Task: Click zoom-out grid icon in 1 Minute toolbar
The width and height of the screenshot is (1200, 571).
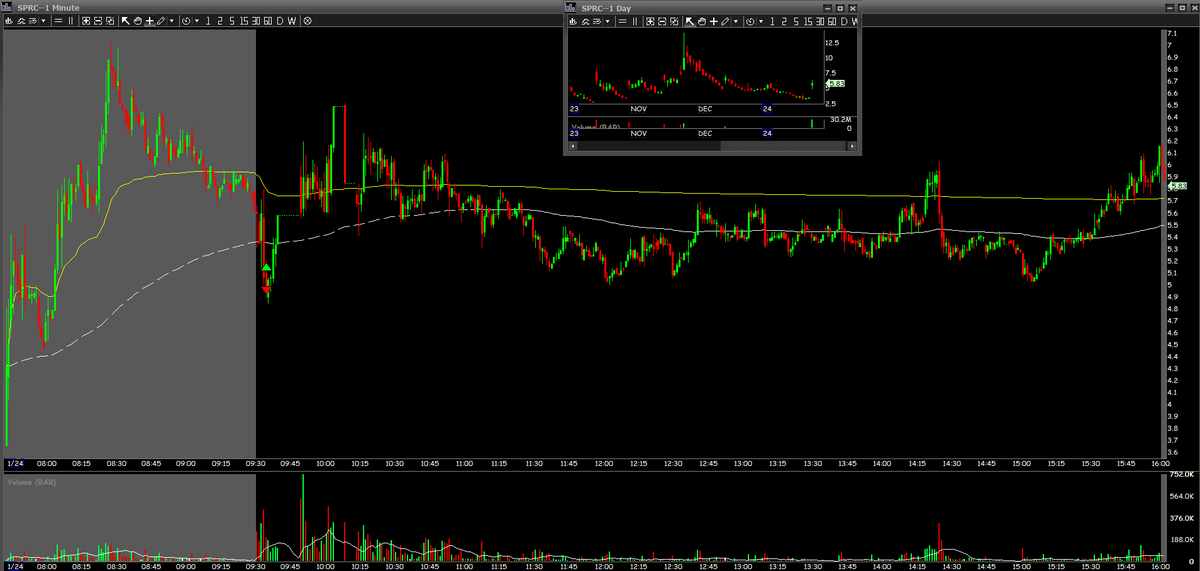Action: (98, 20)
